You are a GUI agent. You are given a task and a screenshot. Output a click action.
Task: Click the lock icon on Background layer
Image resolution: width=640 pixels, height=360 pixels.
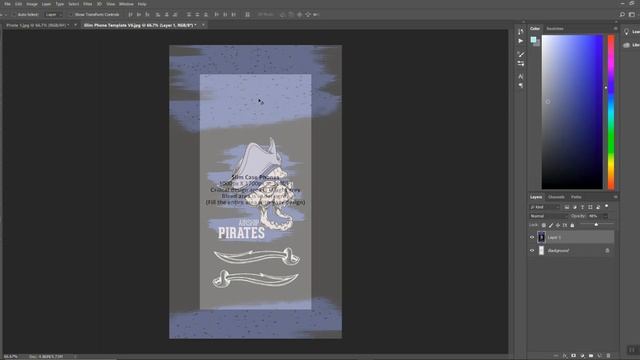click(x=607, y=251)
